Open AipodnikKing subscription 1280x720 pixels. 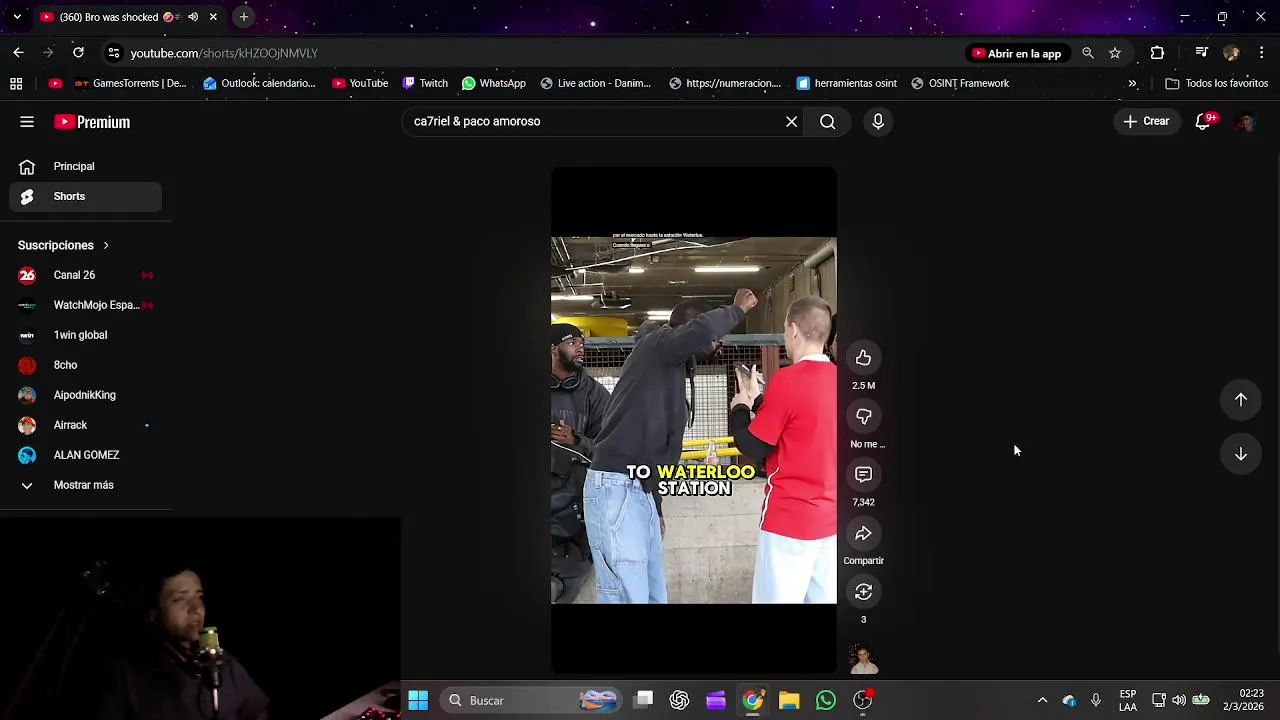(86, 395)
